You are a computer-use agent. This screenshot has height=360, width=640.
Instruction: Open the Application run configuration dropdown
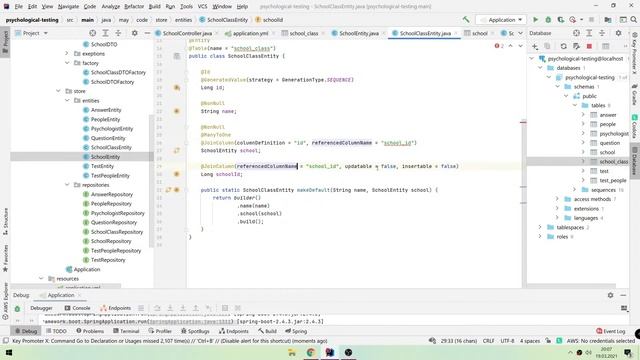pos(501,20)
